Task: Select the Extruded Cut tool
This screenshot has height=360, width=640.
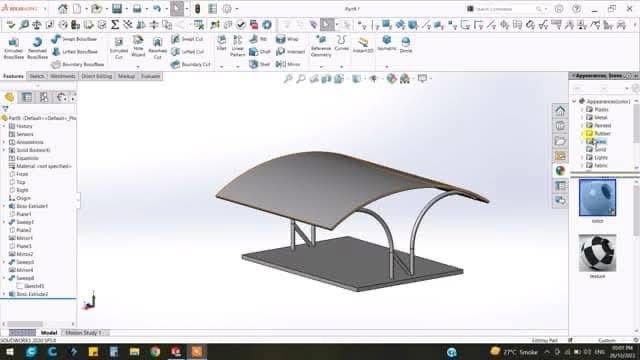Action: click(119, 48)
